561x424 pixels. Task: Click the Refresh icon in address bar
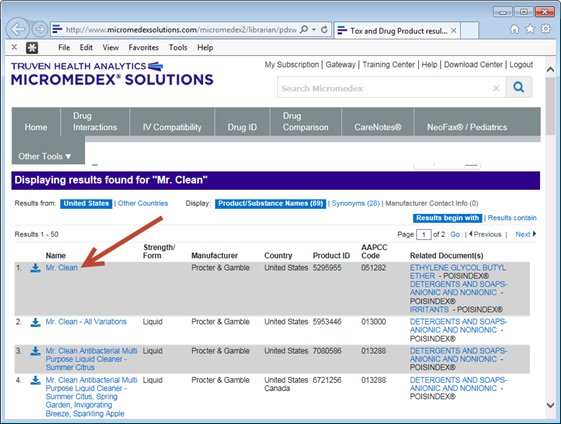(324, 30)
